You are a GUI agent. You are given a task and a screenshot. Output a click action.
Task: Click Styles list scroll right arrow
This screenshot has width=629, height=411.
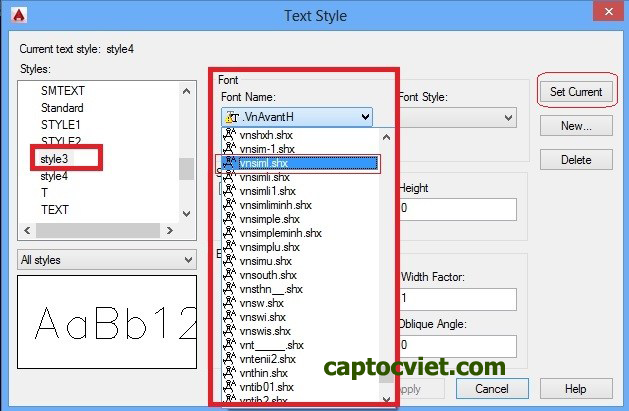[170, 230]
